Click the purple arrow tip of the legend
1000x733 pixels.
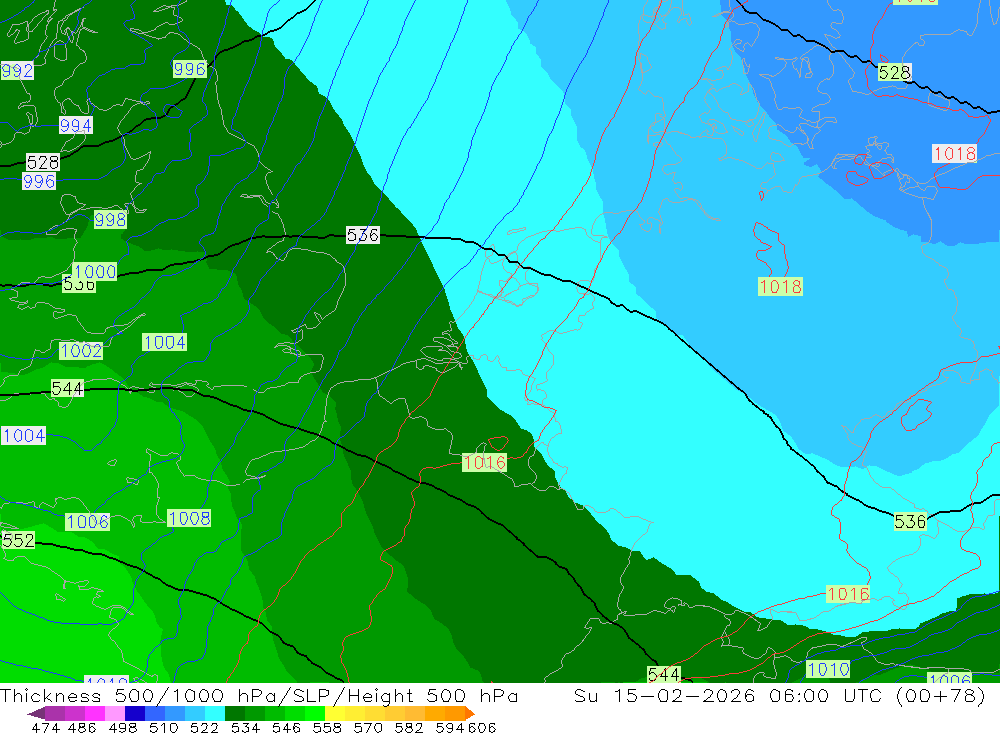pyautogui.click(x=36, y=713)
